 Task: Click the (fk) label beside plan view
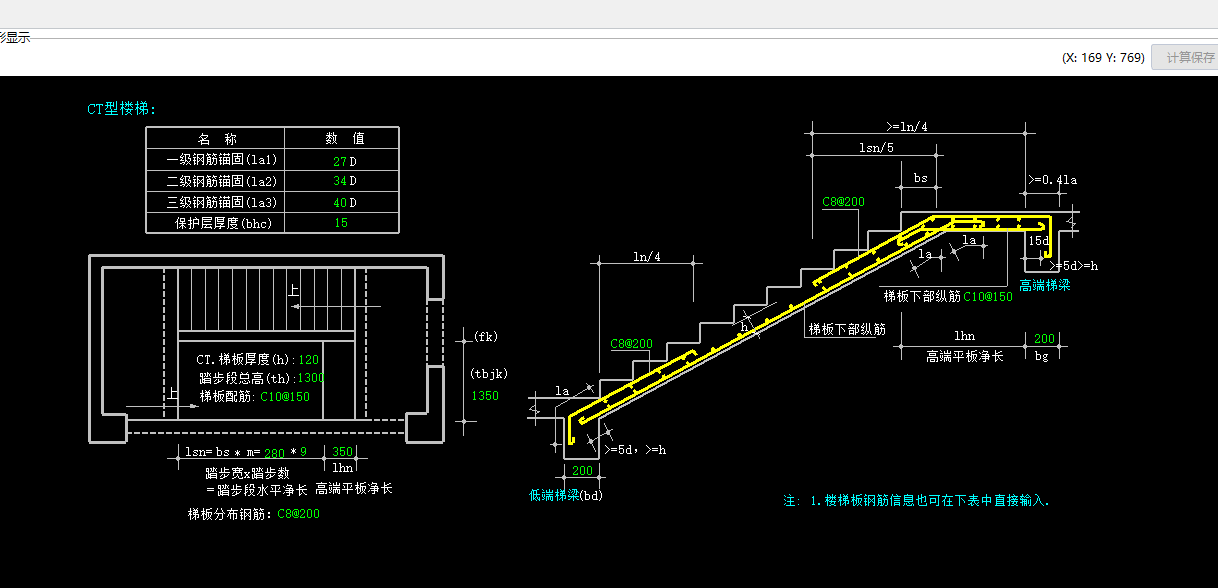(485, 335)
